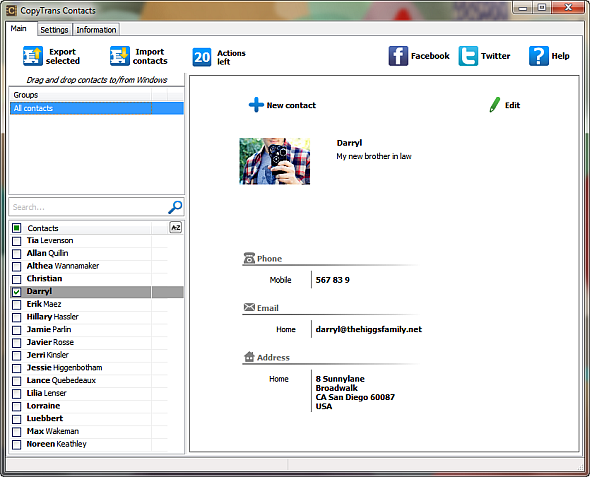Screen dimensions: 590x477
Task: Click the email envelope section icon
Action: (249, 307)
